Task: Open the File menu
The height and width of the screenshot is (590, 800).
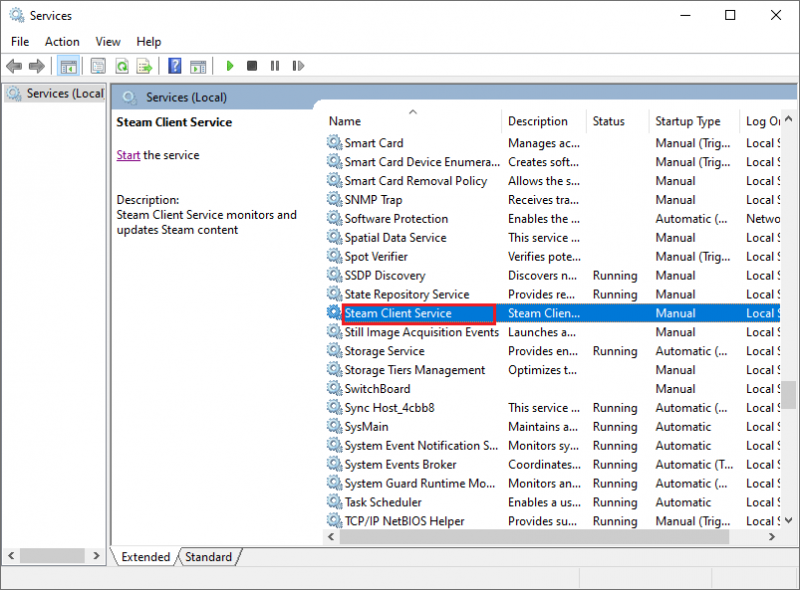Action: (20, 41)
